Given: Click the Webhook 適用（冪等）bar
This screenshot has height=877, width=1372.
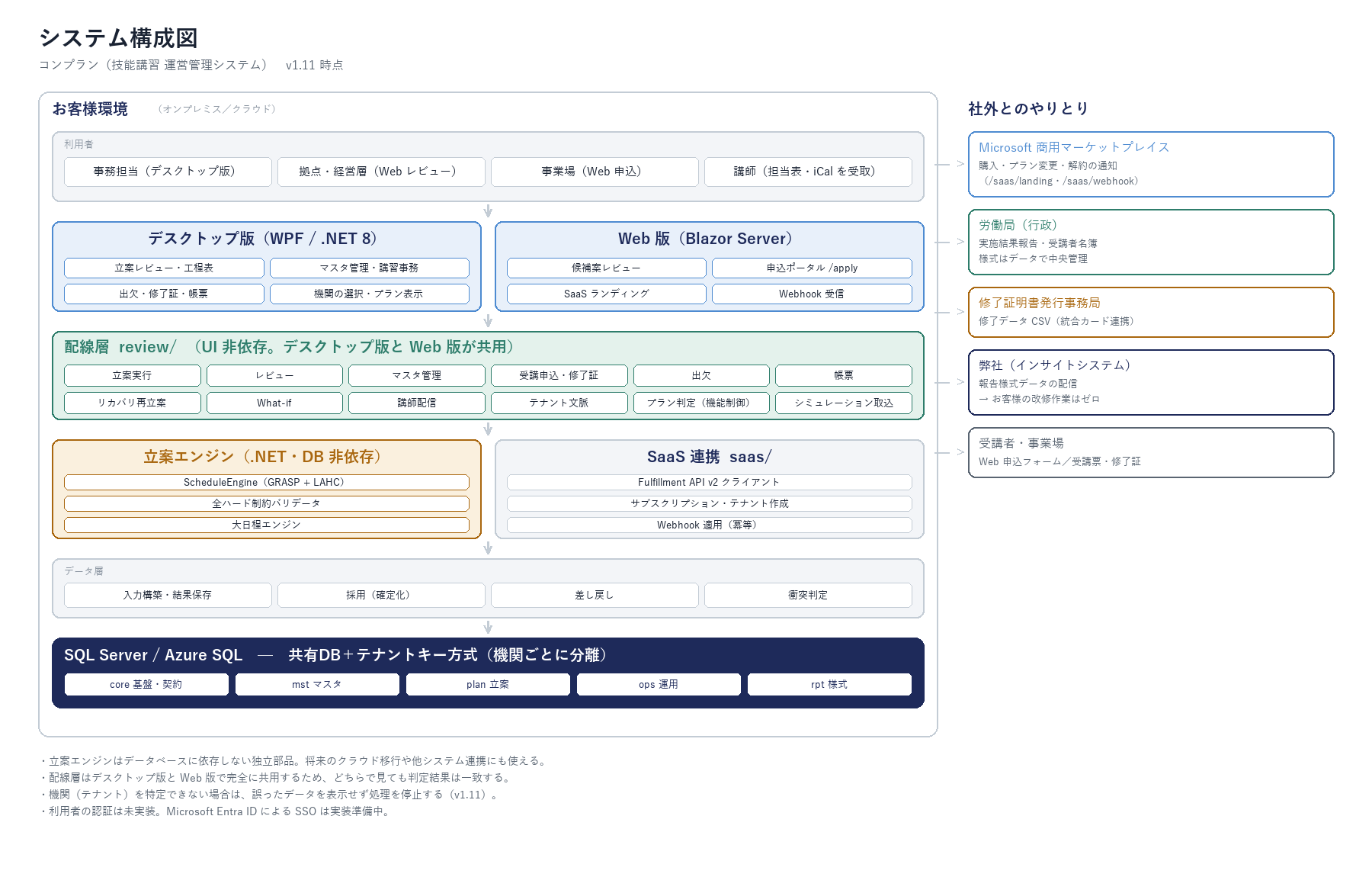Looking at the screenshot, I should tap(710, 525).
